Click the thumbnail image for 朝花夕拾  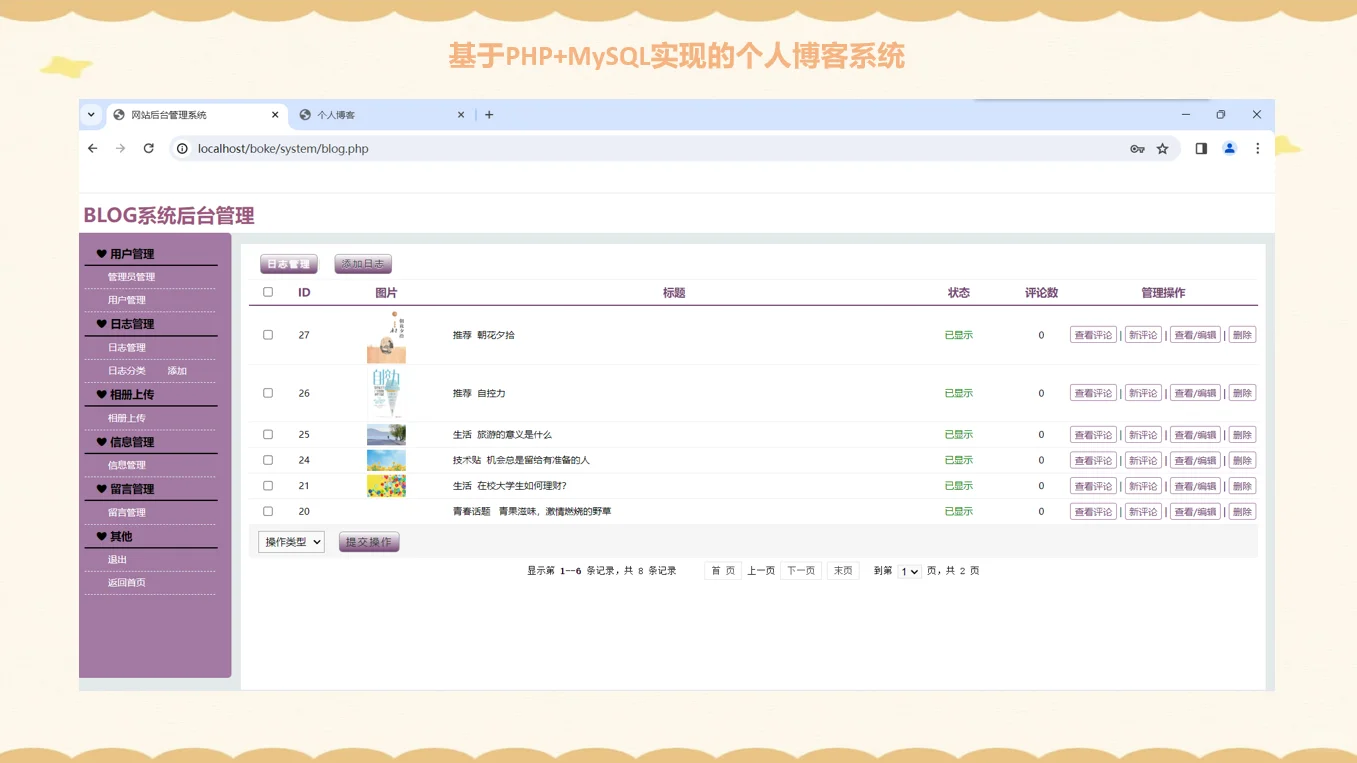386,334
